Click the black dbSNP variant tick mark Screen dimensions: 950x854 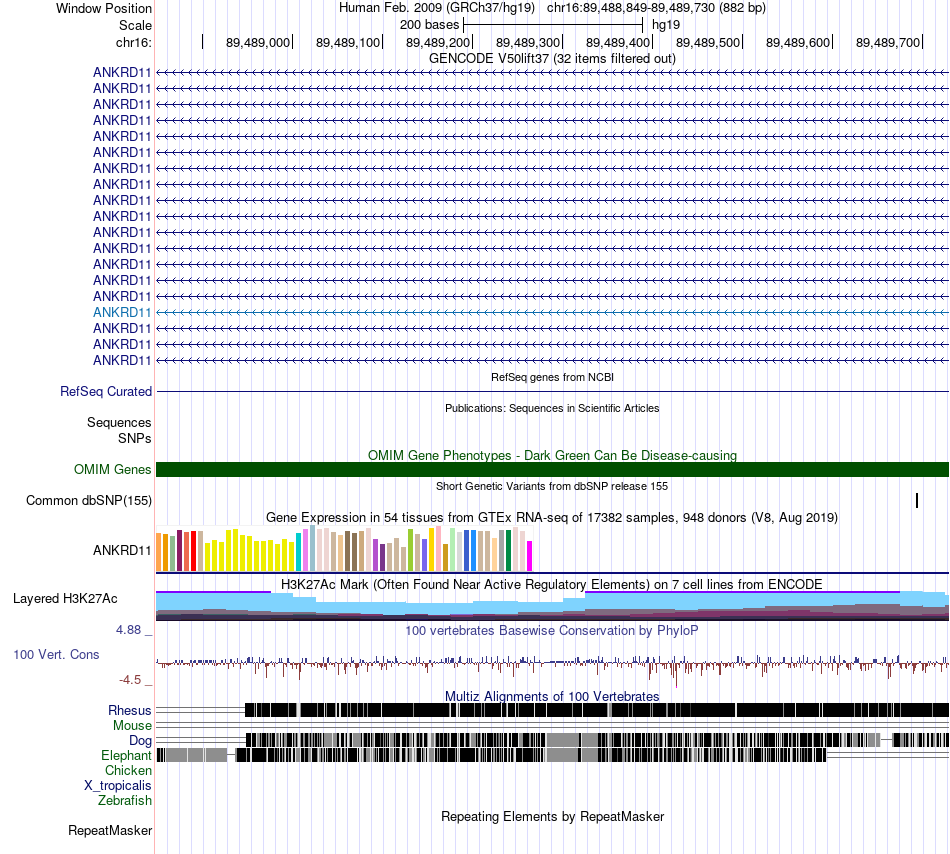pos(917,500)
